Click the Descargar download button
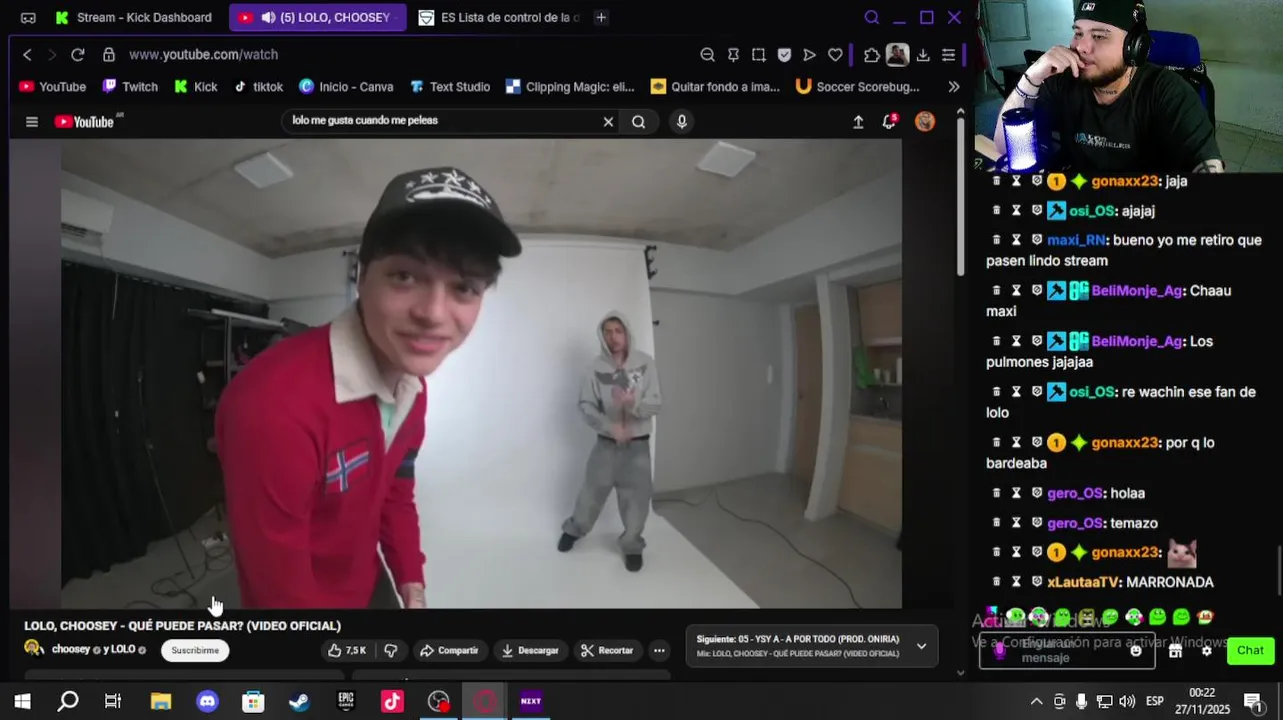Image resolution: width=1283 pixels, height=720 pixels. point(530,650)
